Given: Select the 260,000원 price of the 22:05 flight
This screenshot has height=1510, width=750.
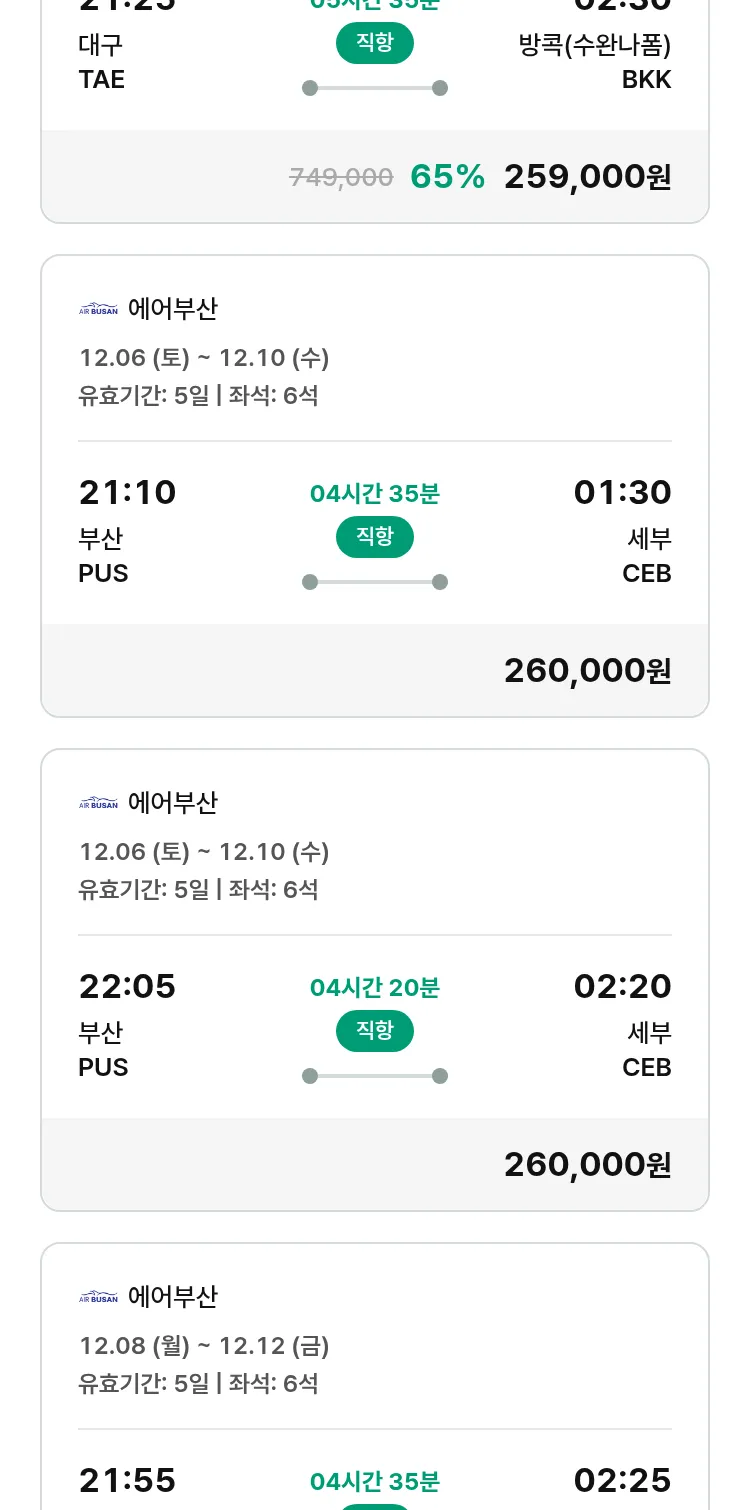Looking at the screenshot, I should pyautogui.click(x=587, y=1165).
